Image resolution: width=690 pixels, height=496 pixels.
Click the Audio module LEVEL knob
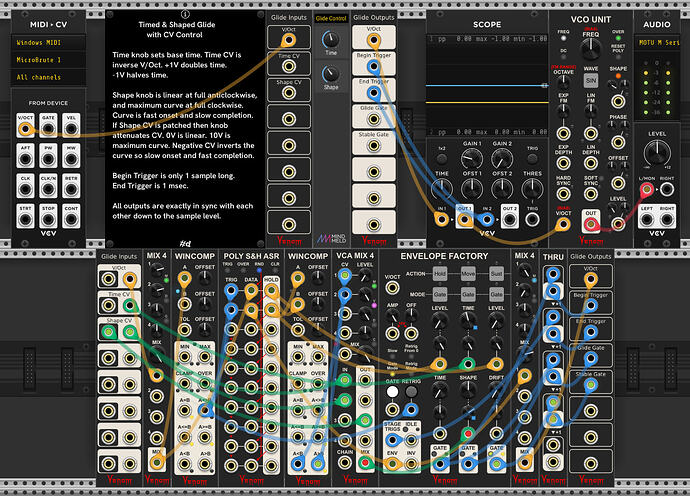[x=657, y=153]
